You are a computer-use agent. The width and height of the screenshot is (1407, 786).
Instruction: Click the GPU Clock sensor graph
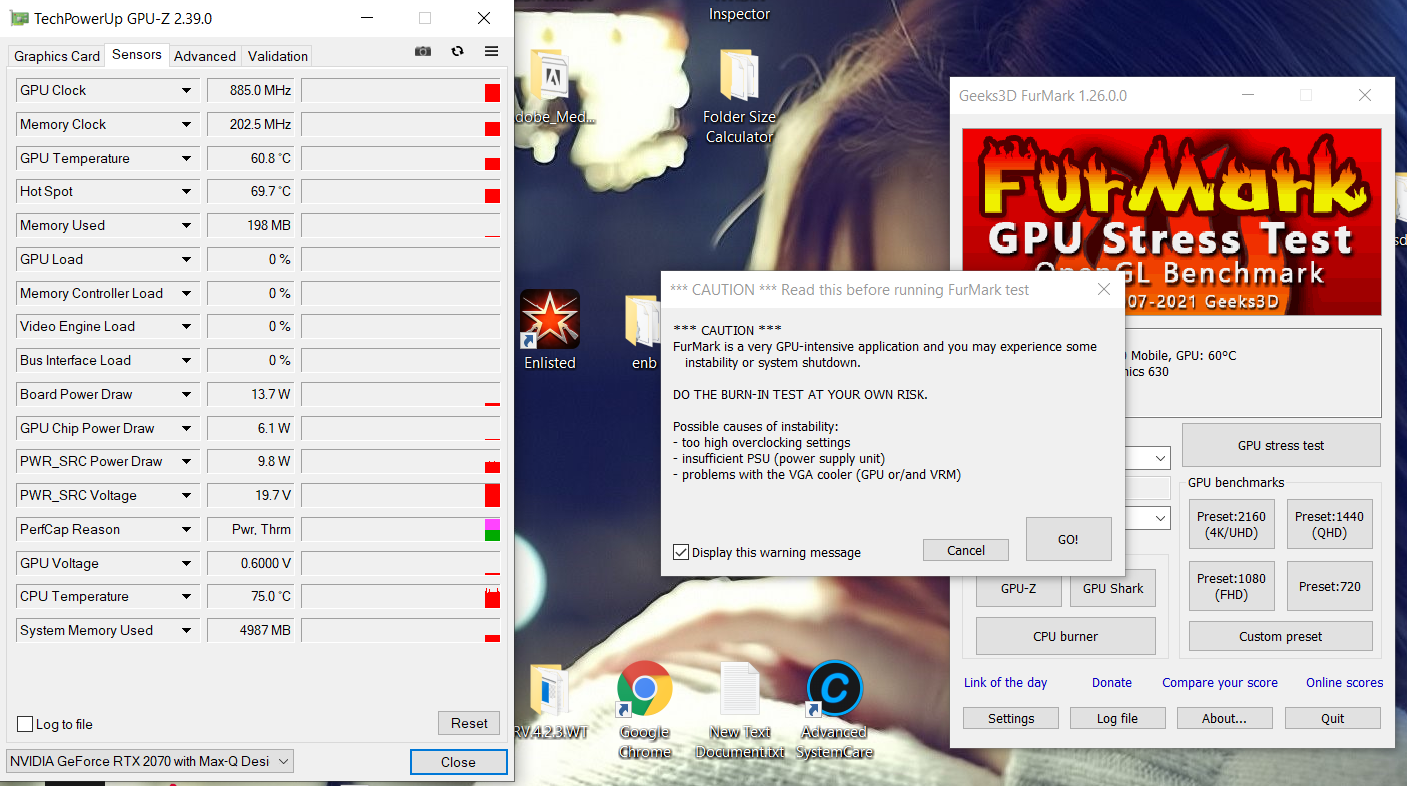[x=401, y=91]
